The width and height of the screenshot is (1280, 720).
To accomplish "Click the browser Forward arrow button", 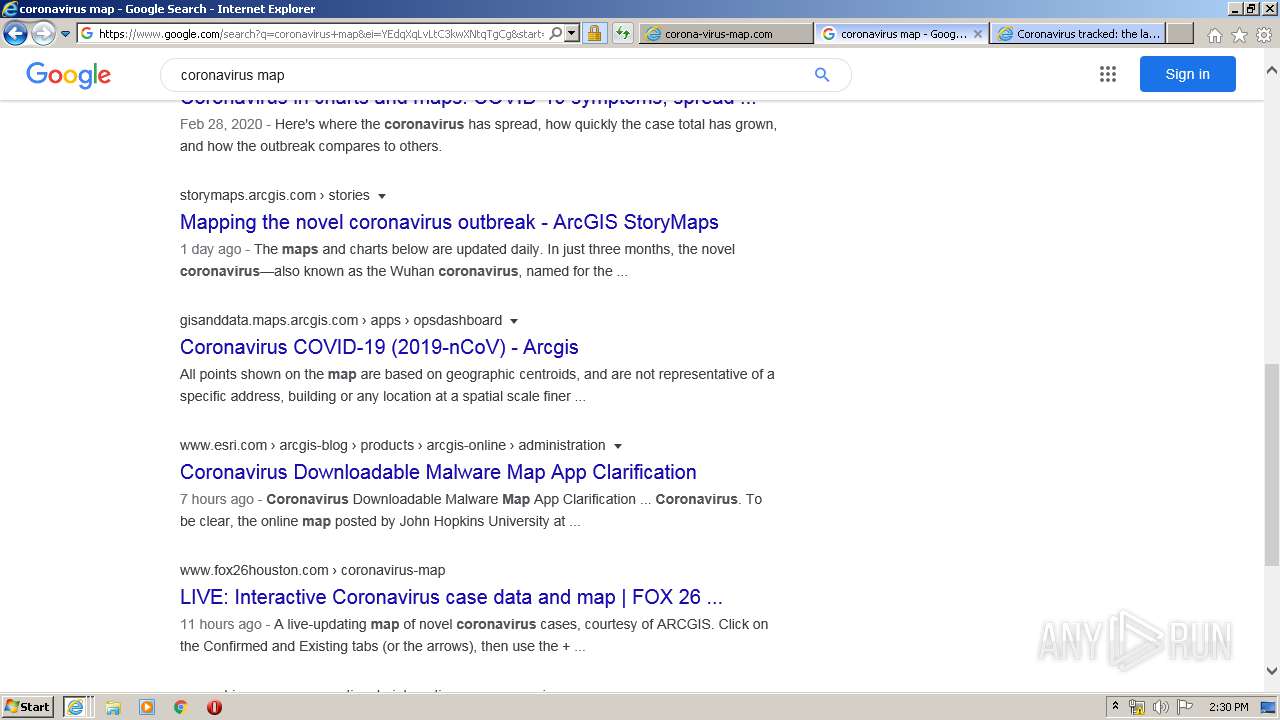I will click(x=43, y=33).
